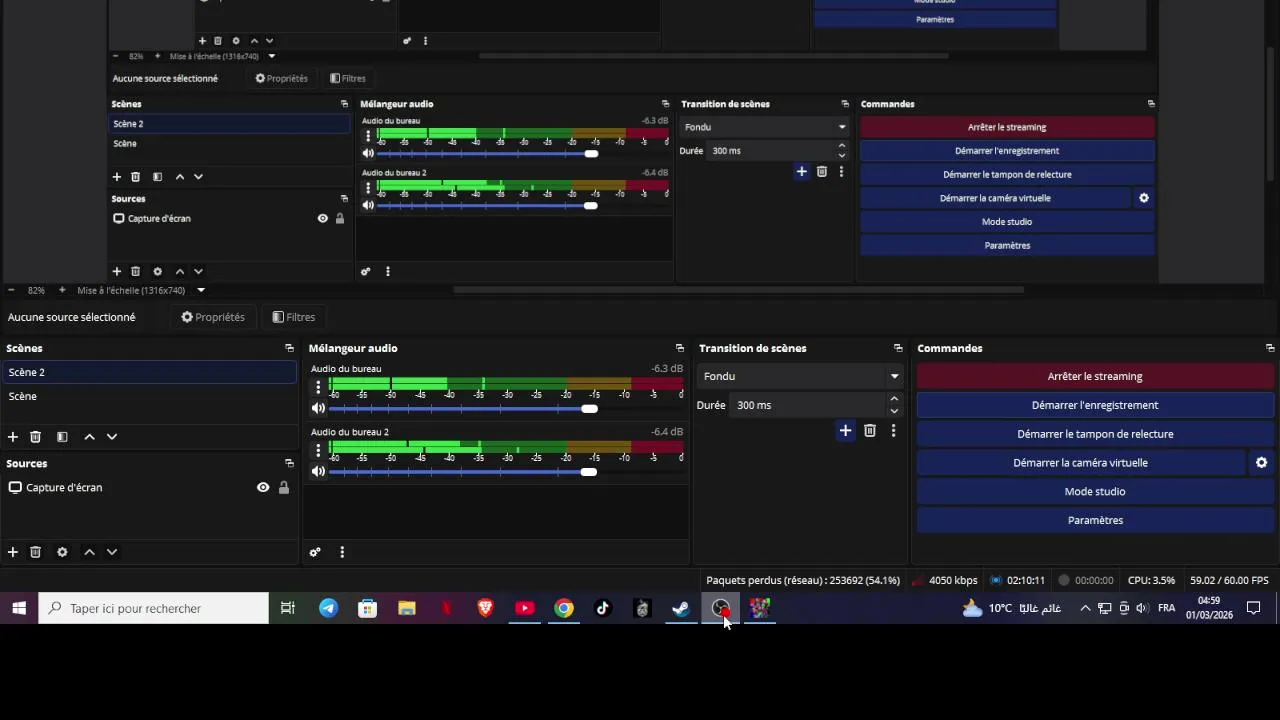Move scene down arrow in the main Scènes toolbar

click(112, 437)
